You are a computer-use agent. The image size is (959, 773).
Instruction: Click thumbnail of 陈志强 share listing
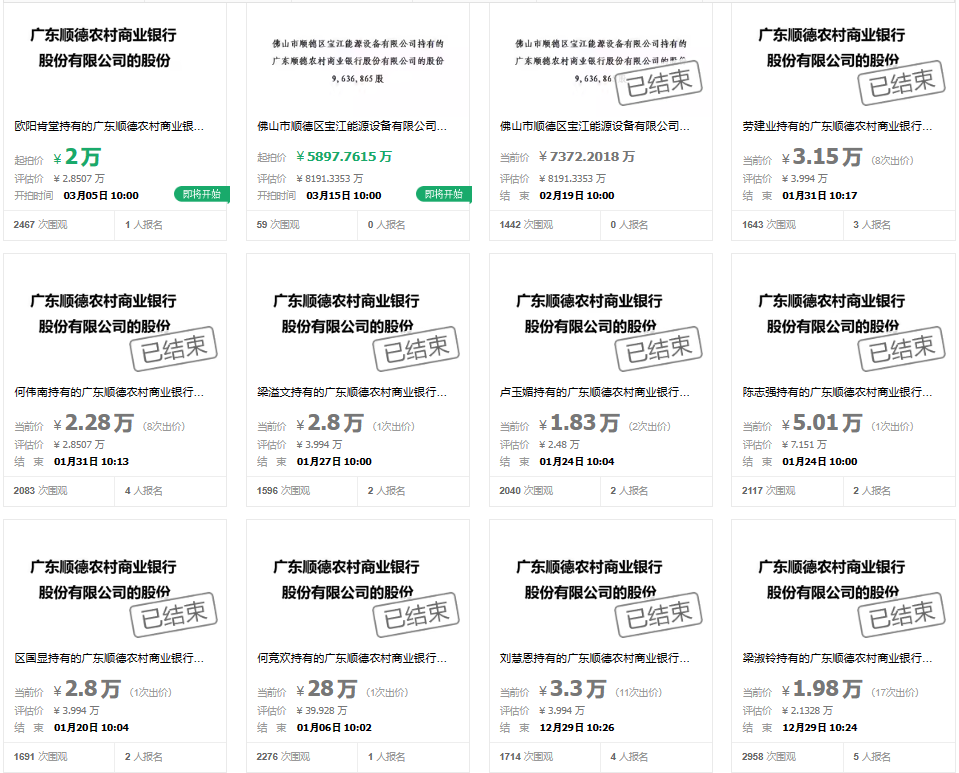click(x=843, y=317)
